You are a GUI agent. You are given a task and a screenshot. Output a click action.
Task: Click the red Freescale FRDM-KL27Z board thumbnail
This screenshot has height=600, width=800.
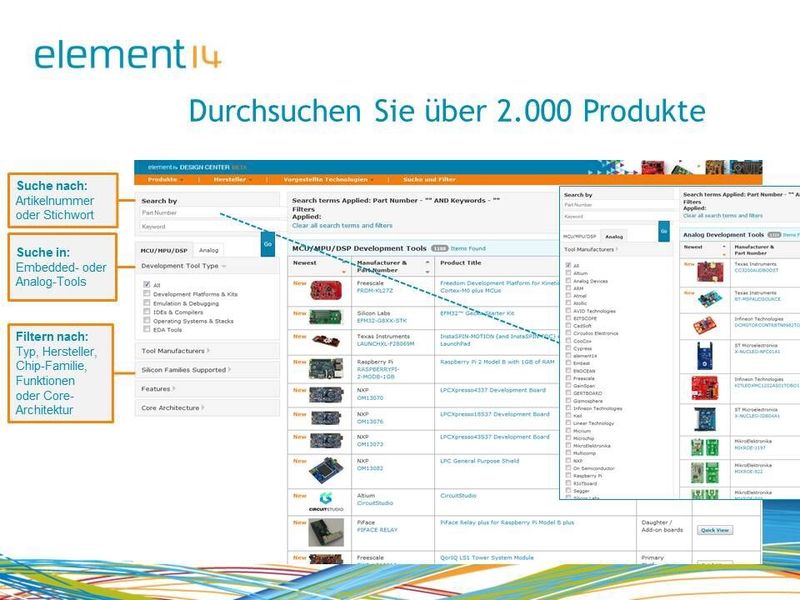[326, 291]
